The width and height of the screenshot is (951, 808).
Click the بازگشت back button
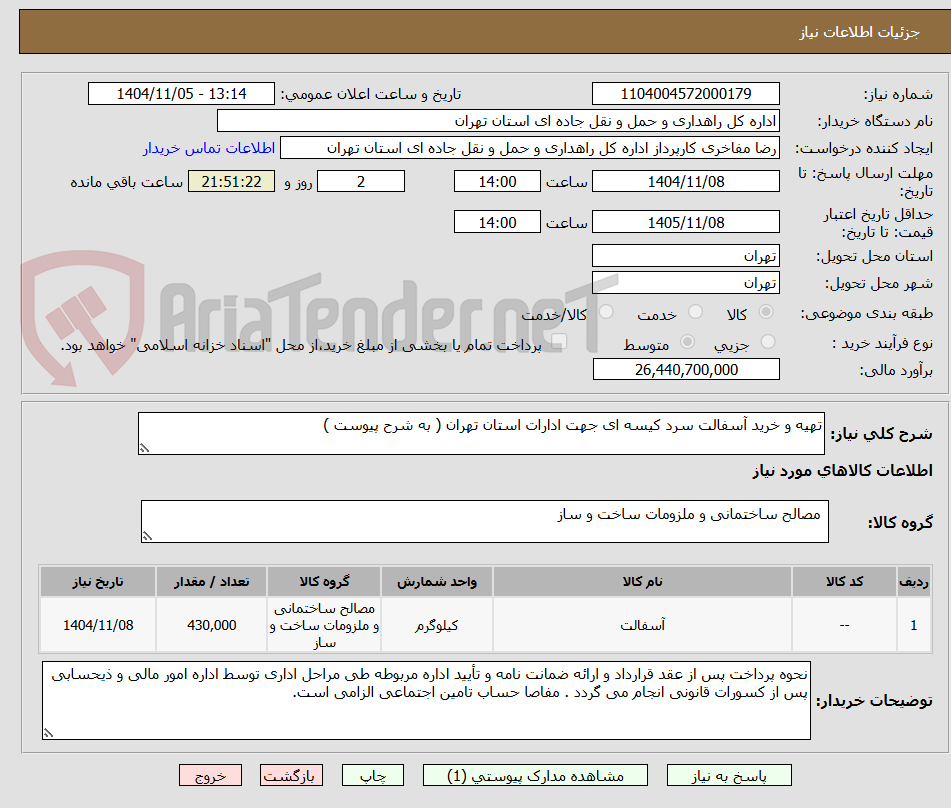[291, 775]
